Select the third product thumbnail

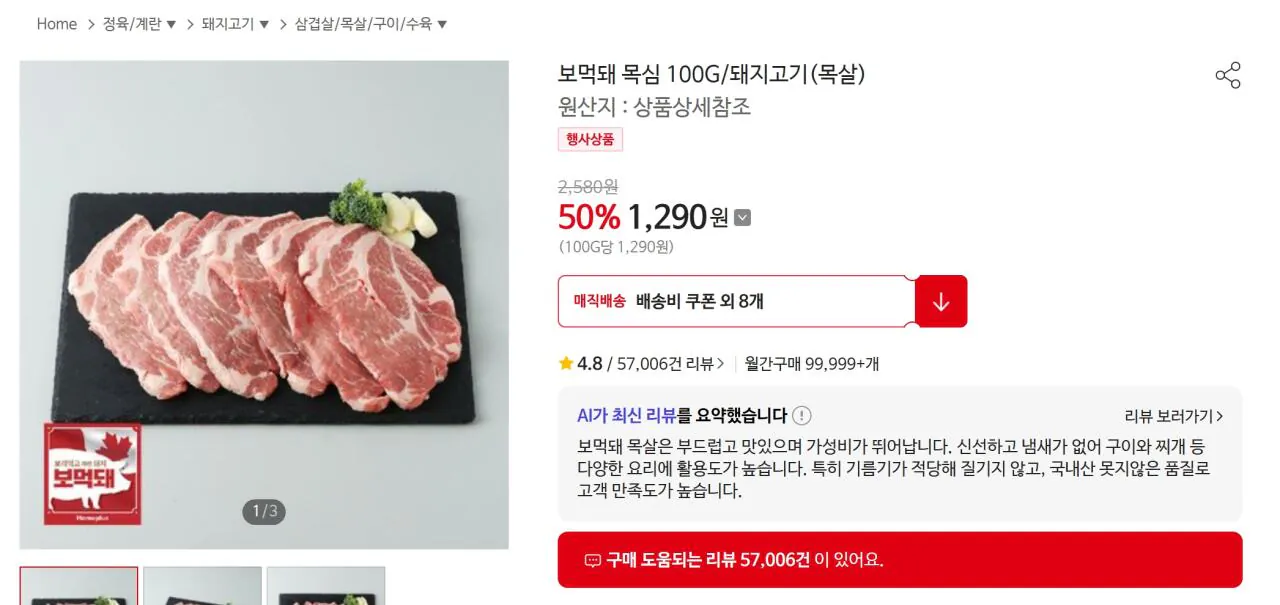click(x=327, y=590)
